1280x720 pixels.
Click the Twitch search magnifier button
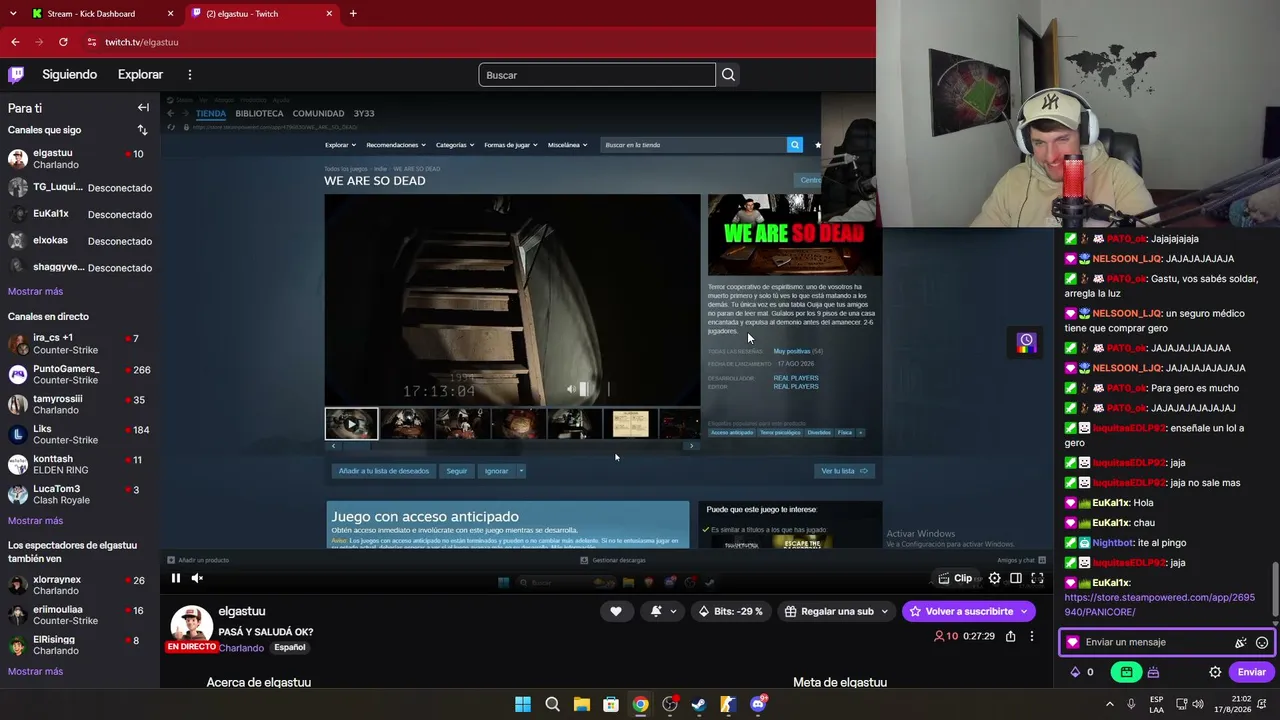[x=728, y=75]
